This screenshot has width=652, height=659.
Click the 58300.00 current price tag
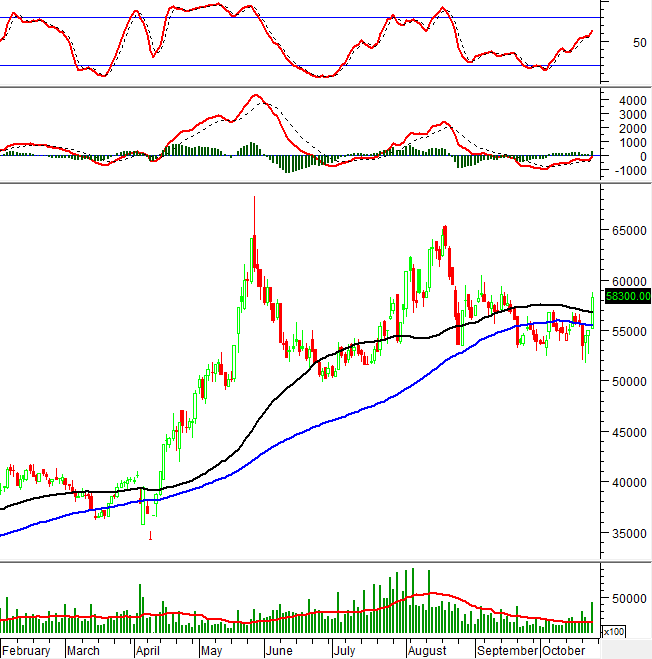pyautogui.click(x=625, y=296)
